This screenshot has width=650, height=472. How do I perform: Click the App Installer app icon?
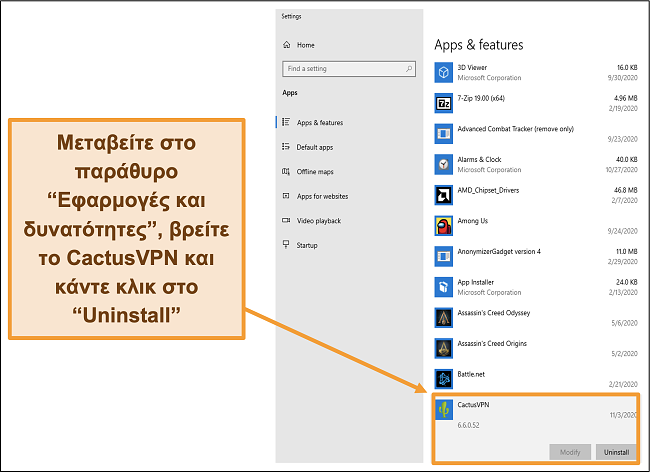tap(444, 287)
